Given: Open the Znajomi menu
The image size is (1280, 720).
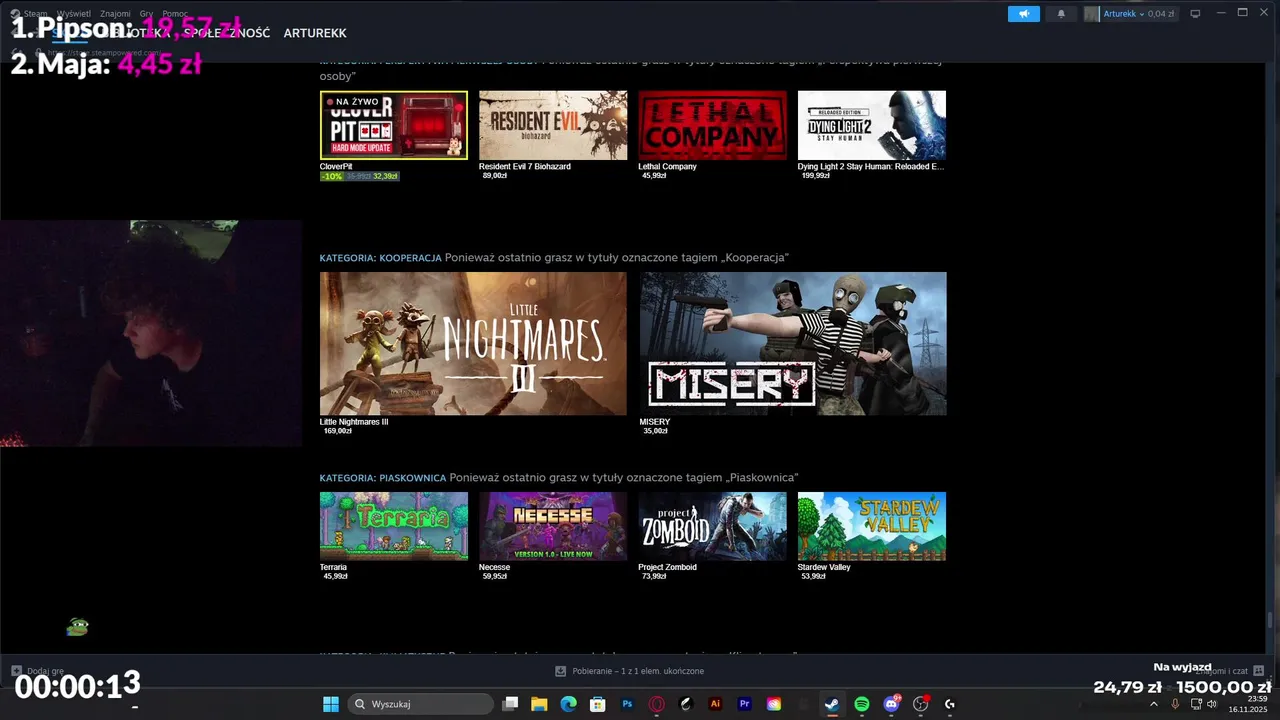Looking at the screenshot, I should click(x=115, y=14).
